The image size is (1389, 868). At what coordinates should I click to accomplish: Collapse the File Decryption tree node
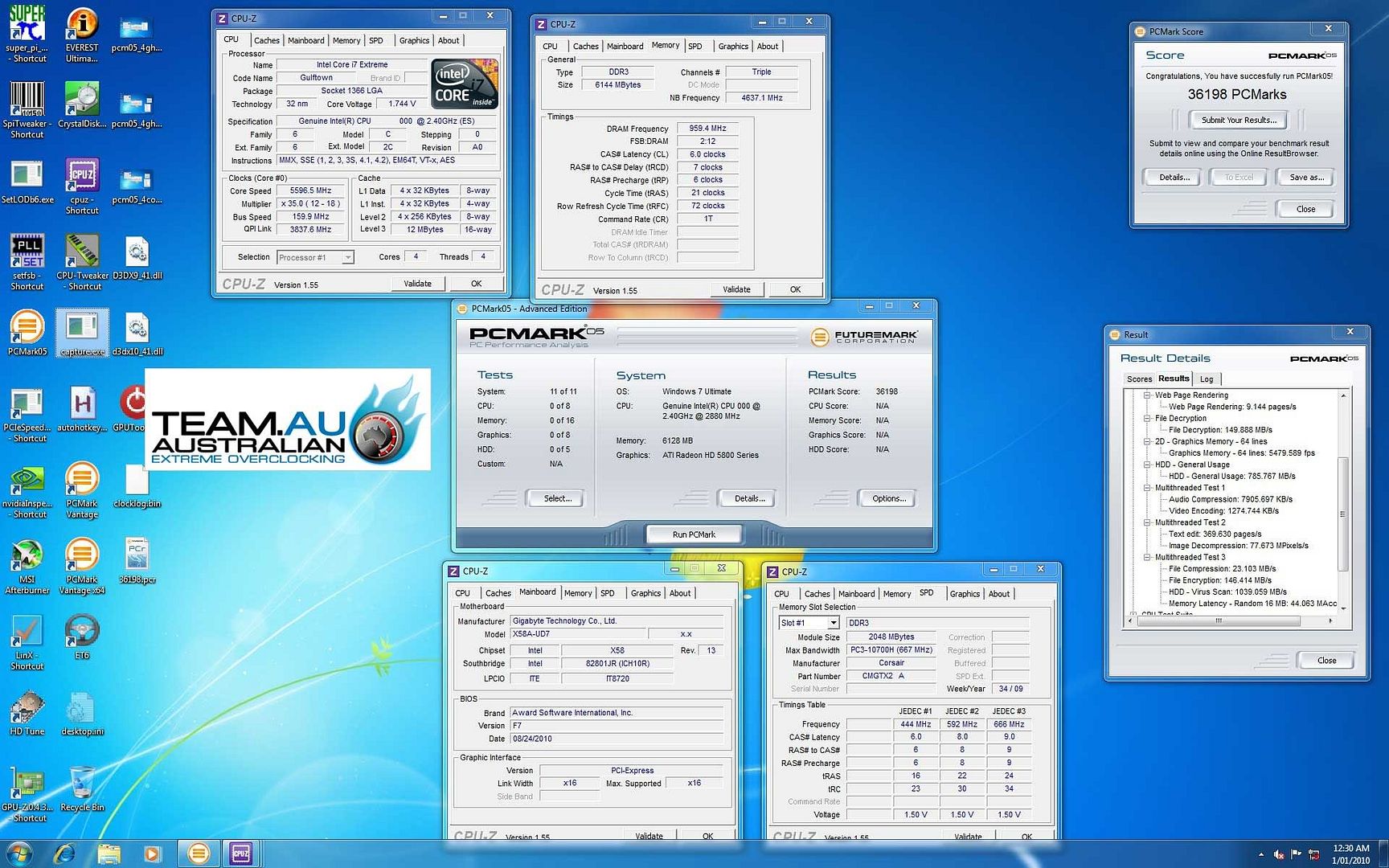point(1147,419)
